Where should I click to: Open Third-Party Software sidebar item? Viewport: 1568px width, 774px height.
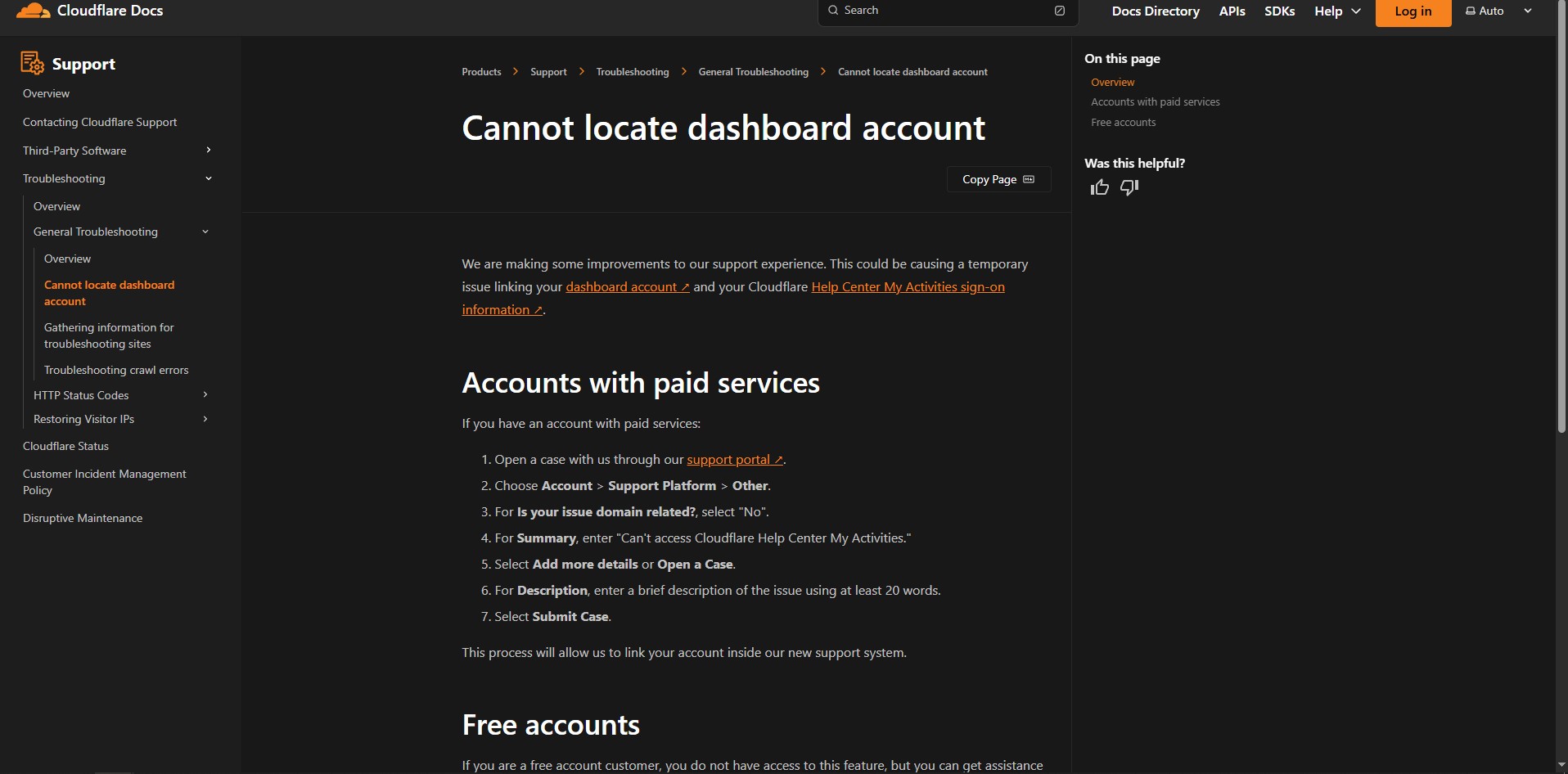point(74,151)
